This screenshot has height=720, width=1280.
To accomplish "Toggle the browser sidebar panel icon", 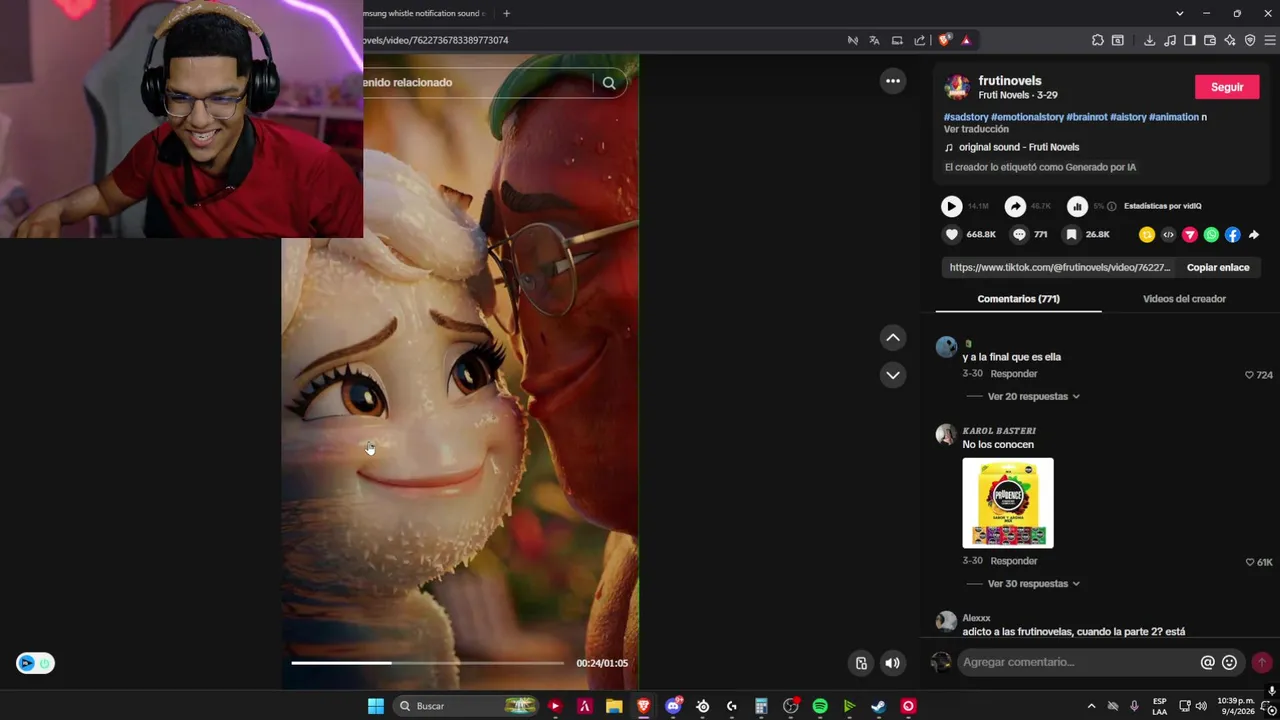I will 1189,40.
